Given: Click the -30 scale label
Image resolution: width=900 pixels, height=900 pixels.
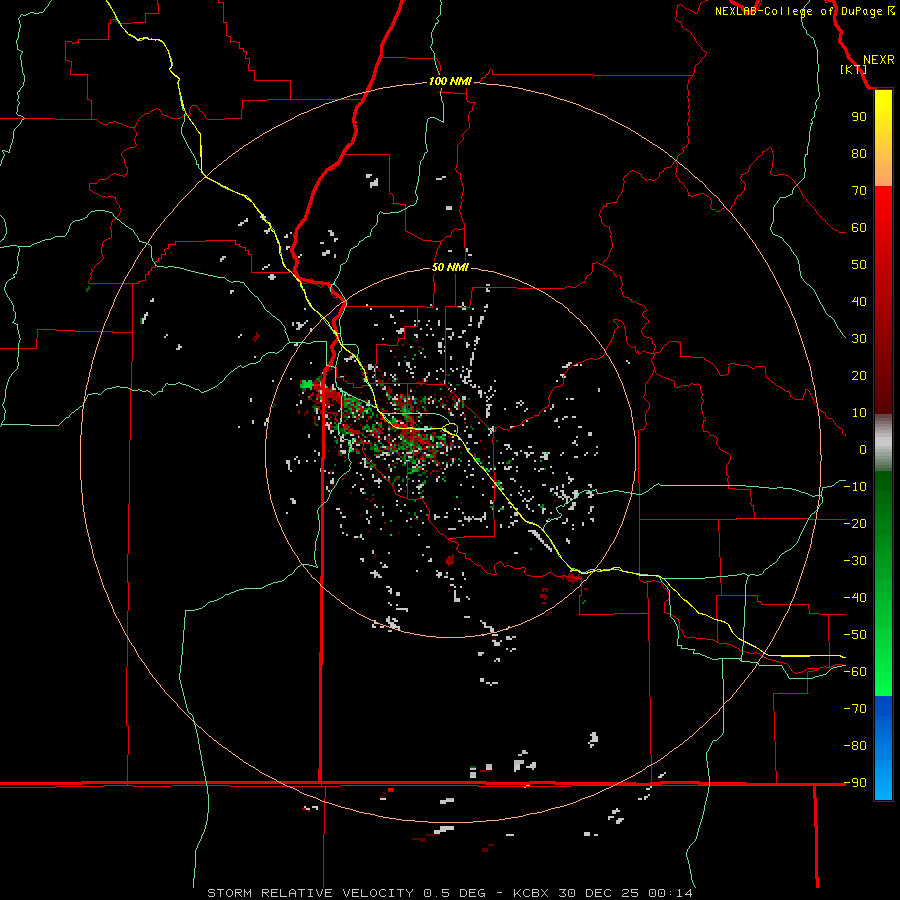Looking at the screenshot, I should click(x=855, y=561).
